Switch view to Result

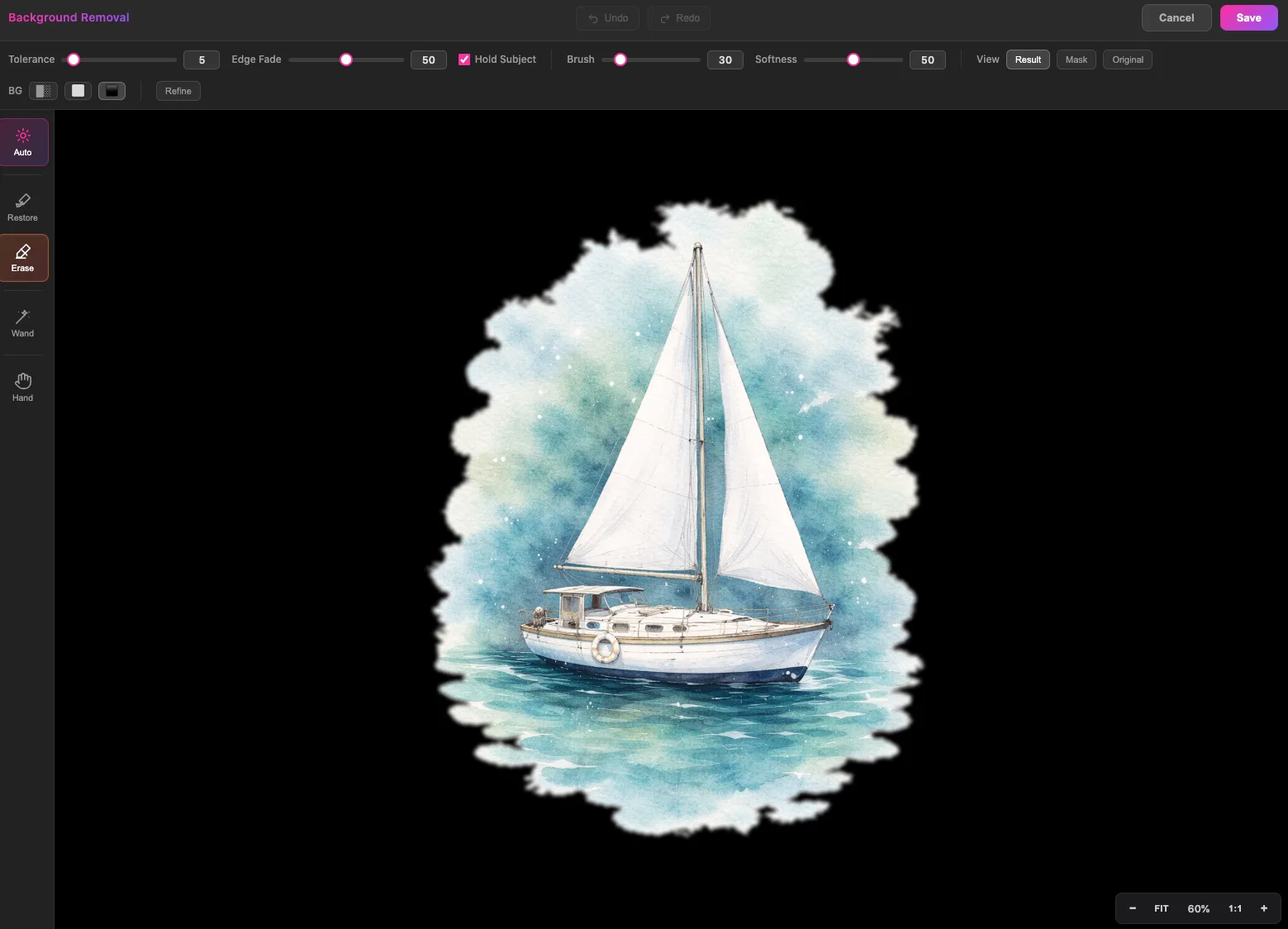tap(1028, 60)
